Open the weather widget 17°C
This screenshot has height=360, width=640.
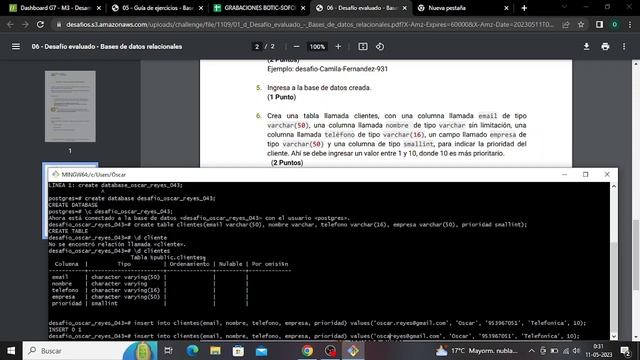click(477, 351)
